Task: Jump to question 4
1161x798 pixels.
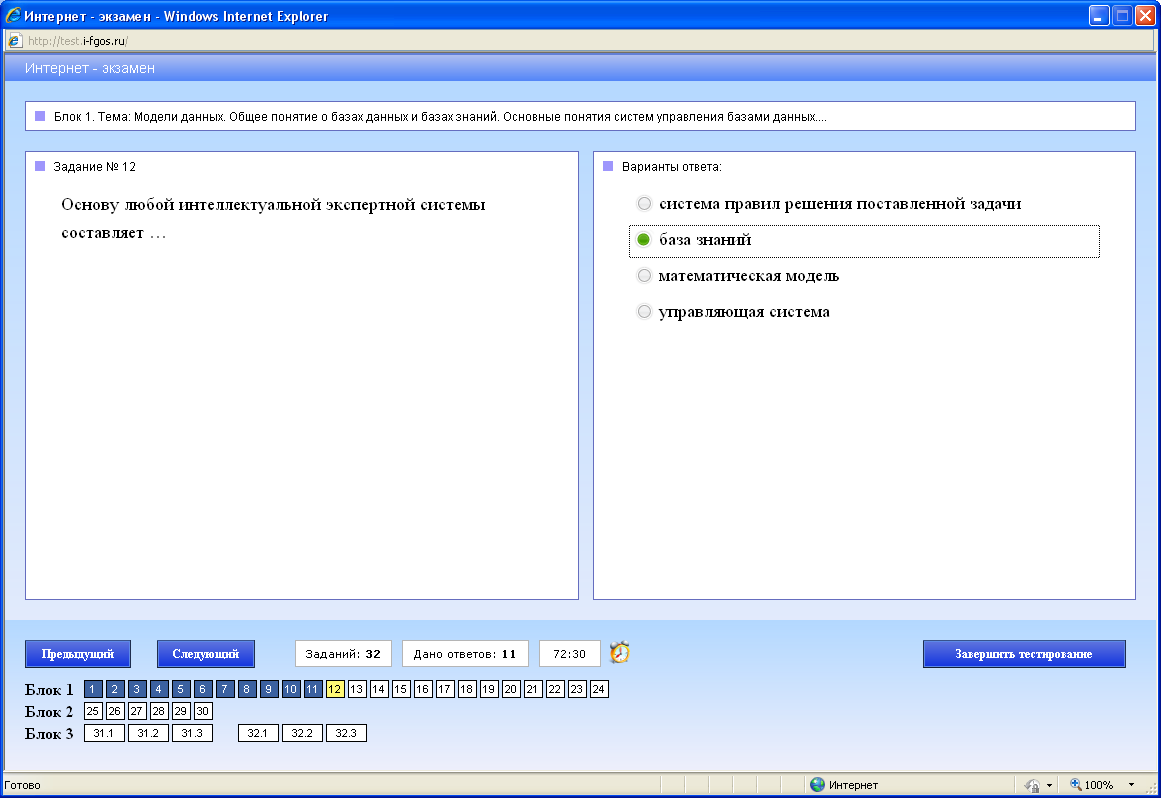Action: click(158, 689)
